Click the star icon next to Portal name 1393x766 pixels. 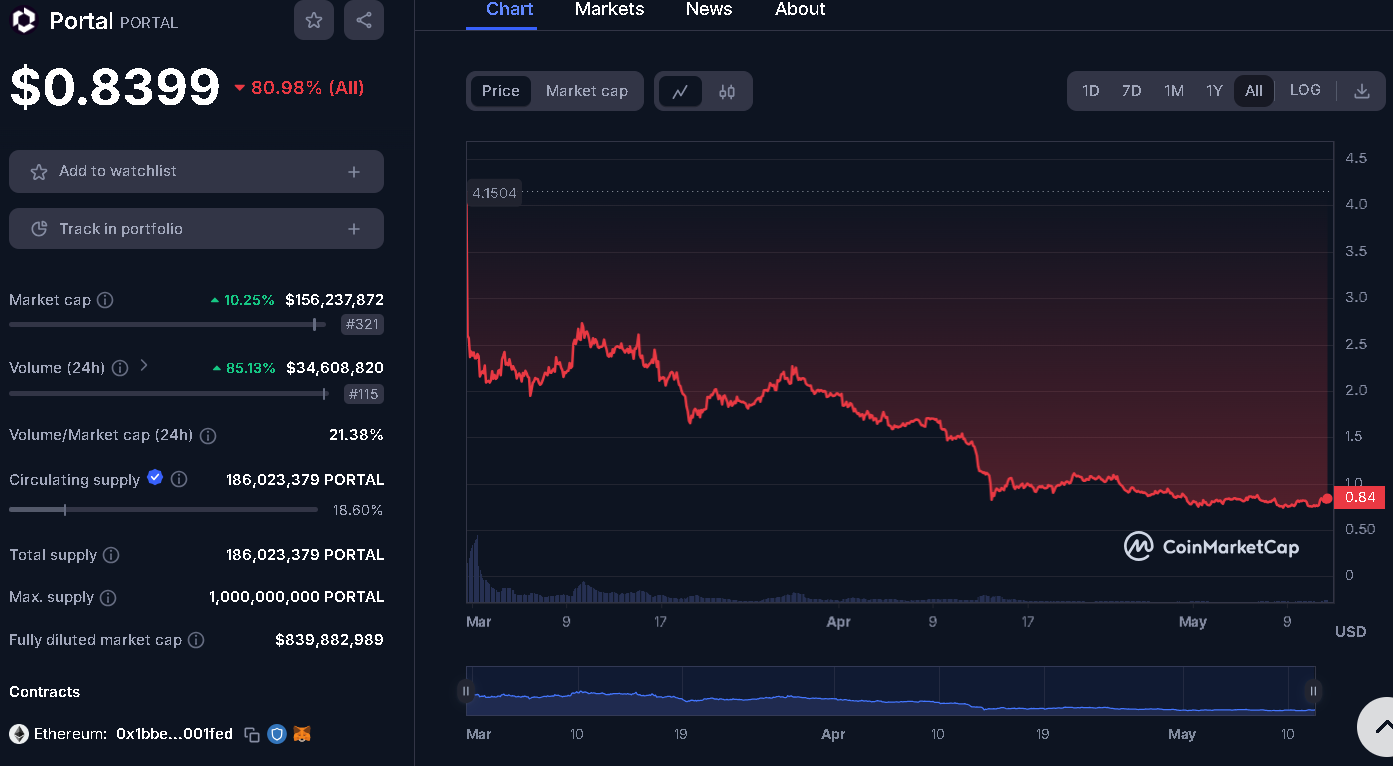[x=313, y=20]
